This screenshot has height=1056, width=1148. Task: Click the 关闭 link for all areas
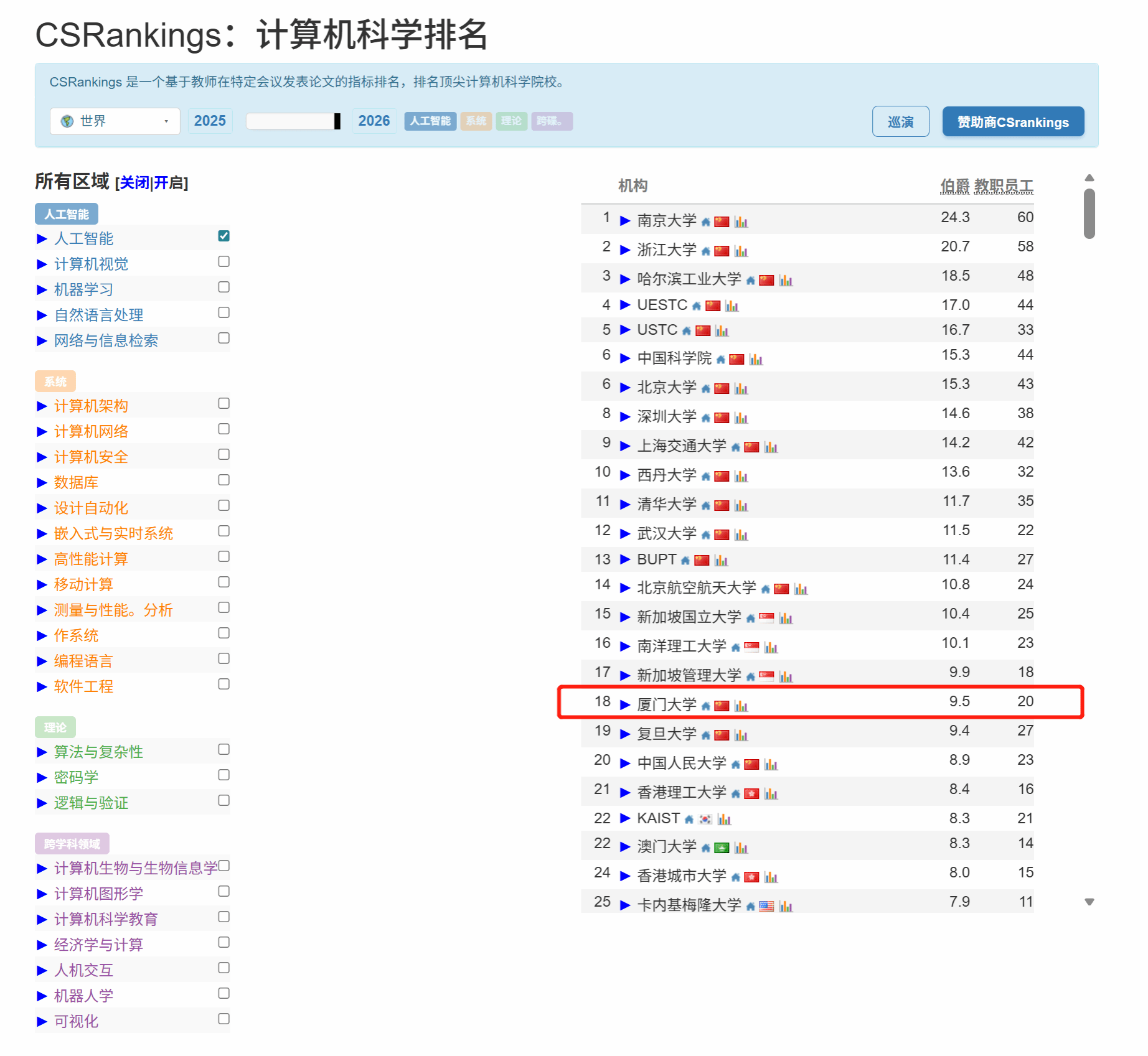134,183
